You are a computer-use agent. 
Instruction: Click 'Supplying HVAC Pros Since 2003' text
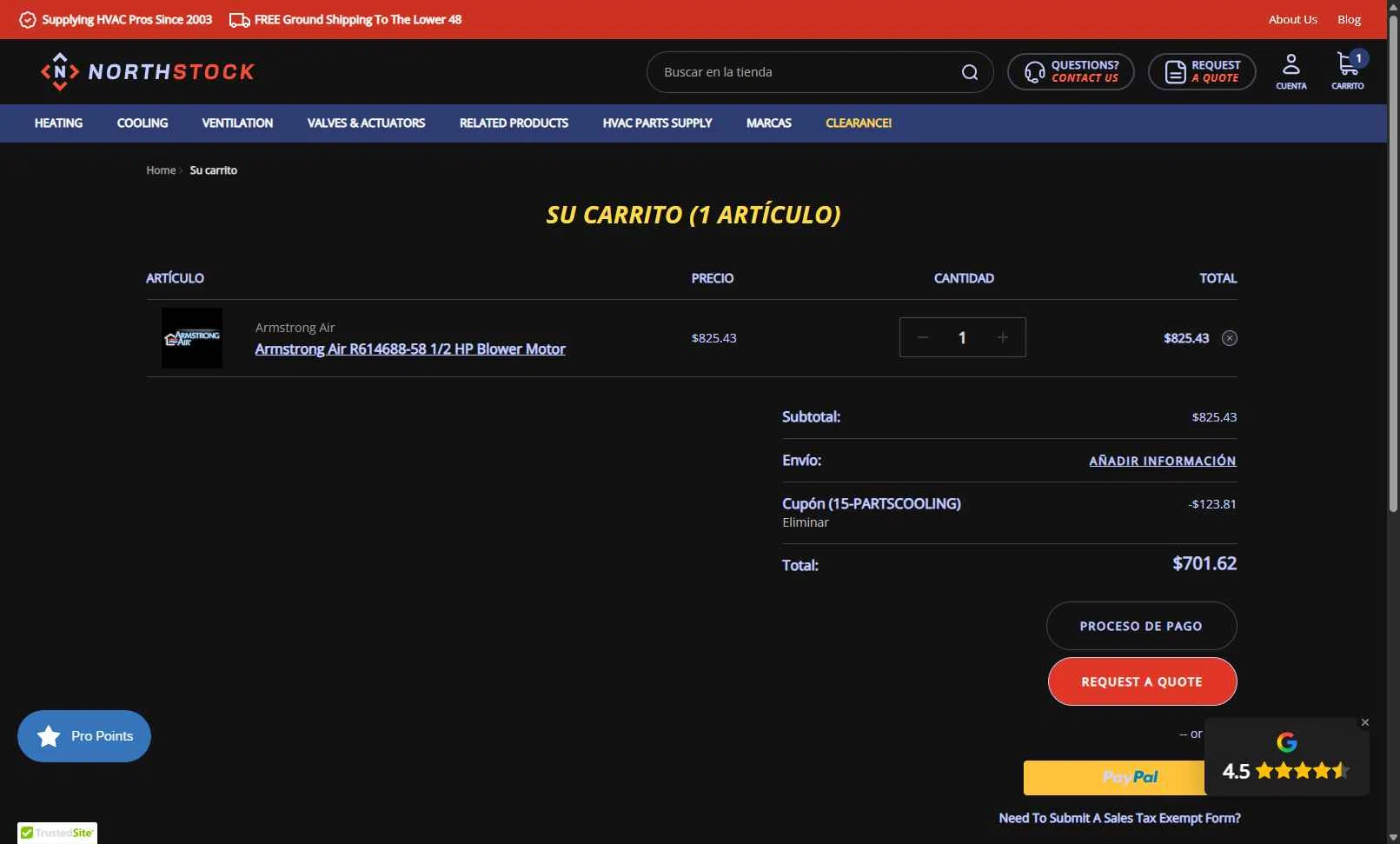pos(127,19)
